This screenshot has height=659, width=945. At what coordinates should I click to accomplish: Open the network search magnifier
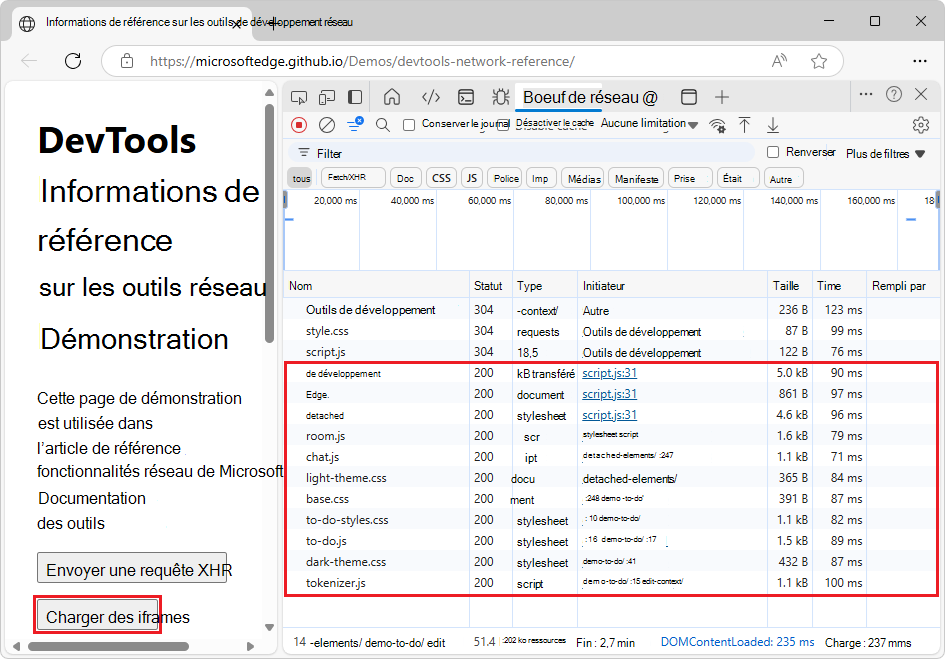[382, 125]
